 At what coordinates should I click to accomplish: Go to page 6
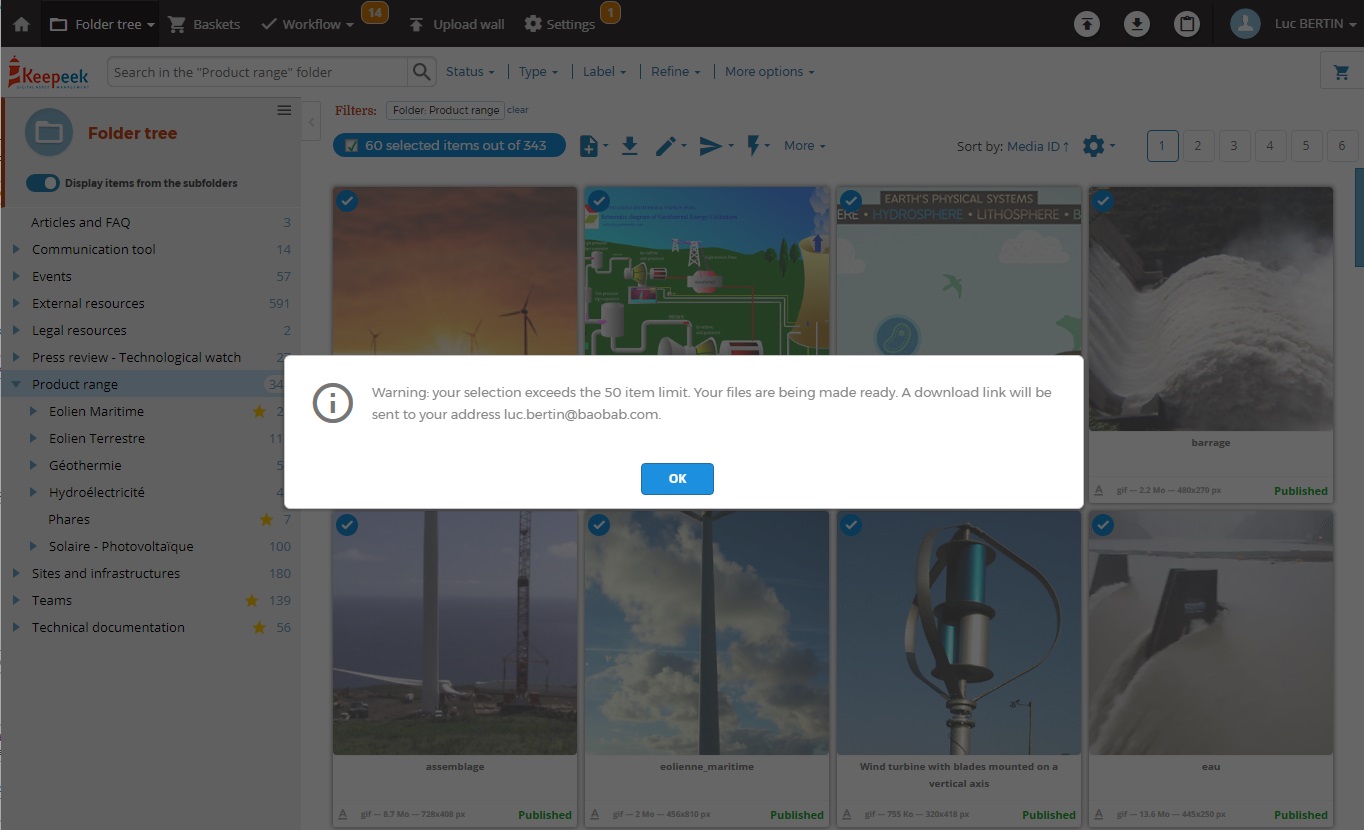pos(1342,146)
